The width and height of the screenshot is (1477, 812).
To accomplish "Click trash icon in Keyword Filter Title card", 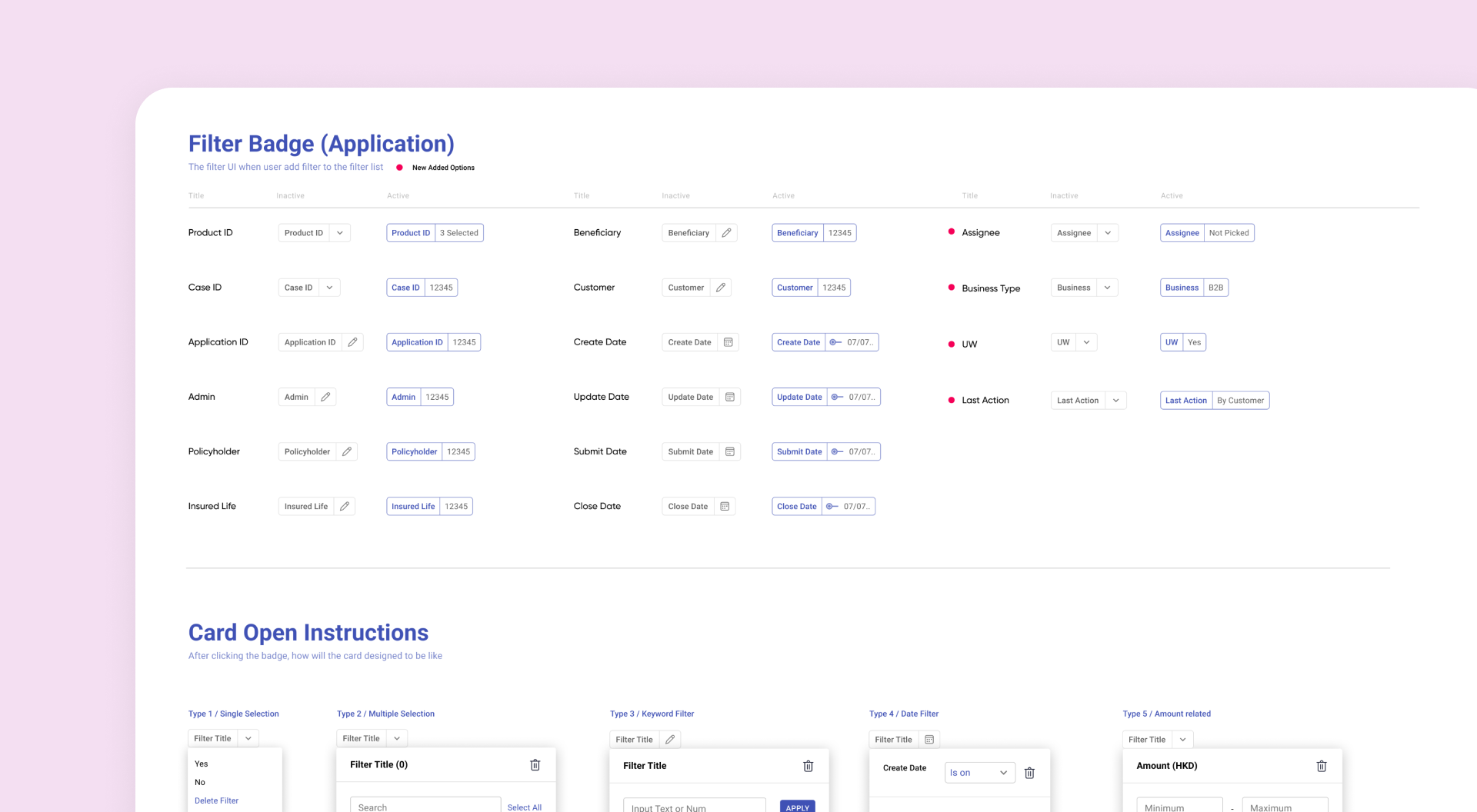I will coord(809,766).
